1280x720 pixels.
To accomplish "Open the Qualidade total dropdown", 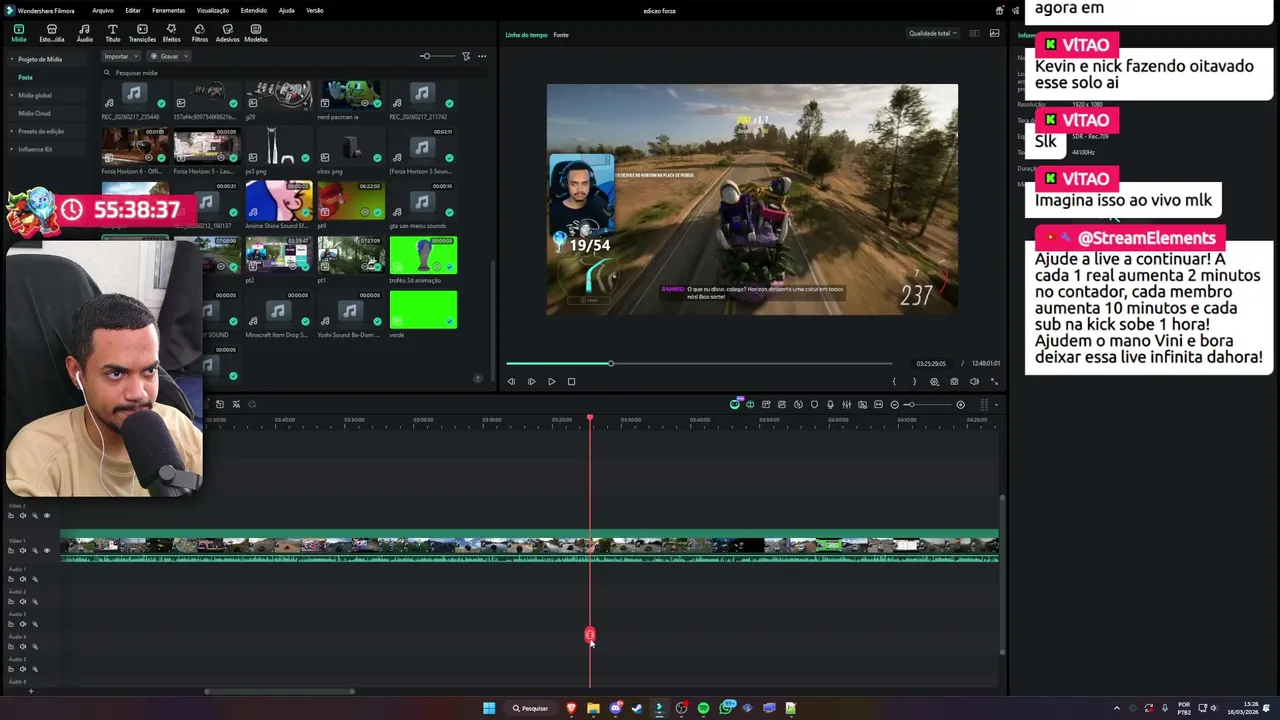I will coord(932,33).
